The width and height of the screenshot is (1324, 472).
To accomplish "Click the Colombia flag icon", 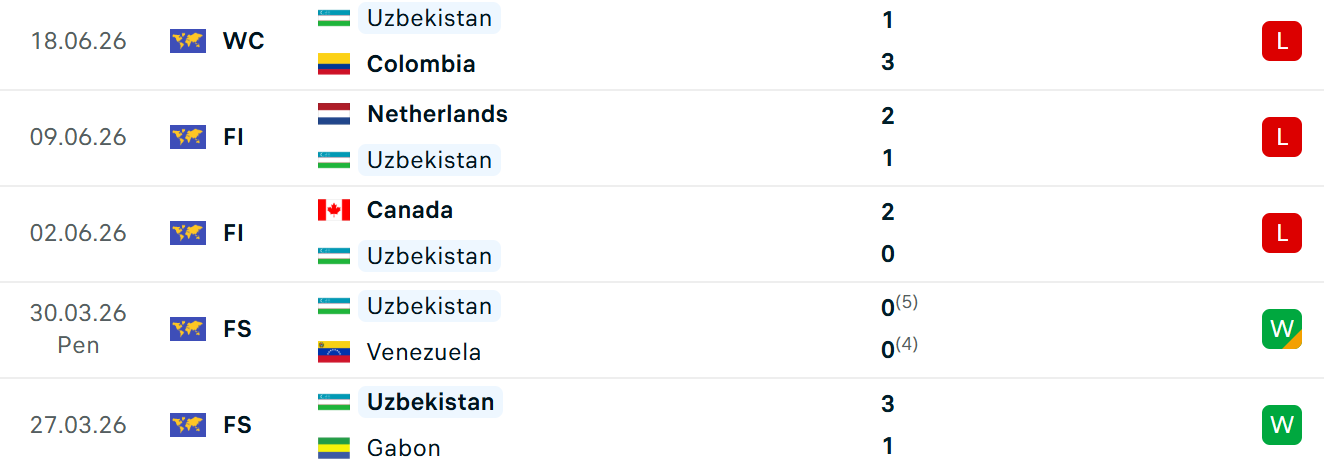I will coord(334,64).
